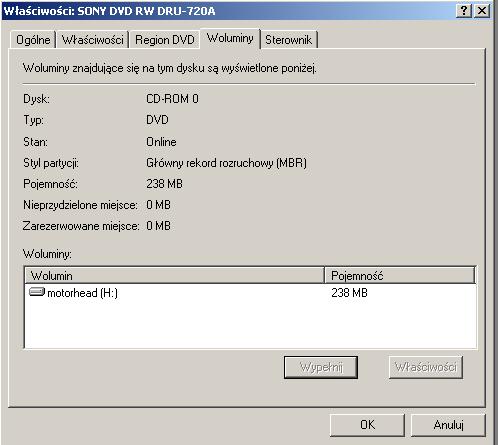Viewport: 498px width, 445px height.
Task: Click the Typ: label
Action: (x=33, y=120)
